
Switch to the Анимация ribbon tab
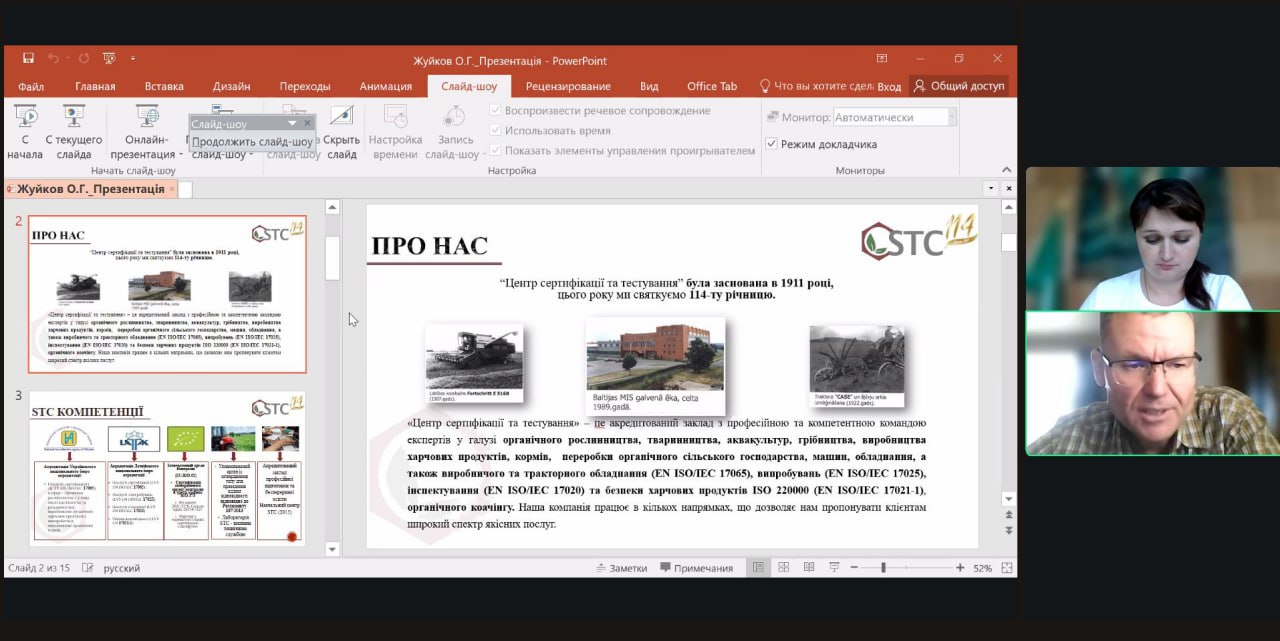(385, 86)
